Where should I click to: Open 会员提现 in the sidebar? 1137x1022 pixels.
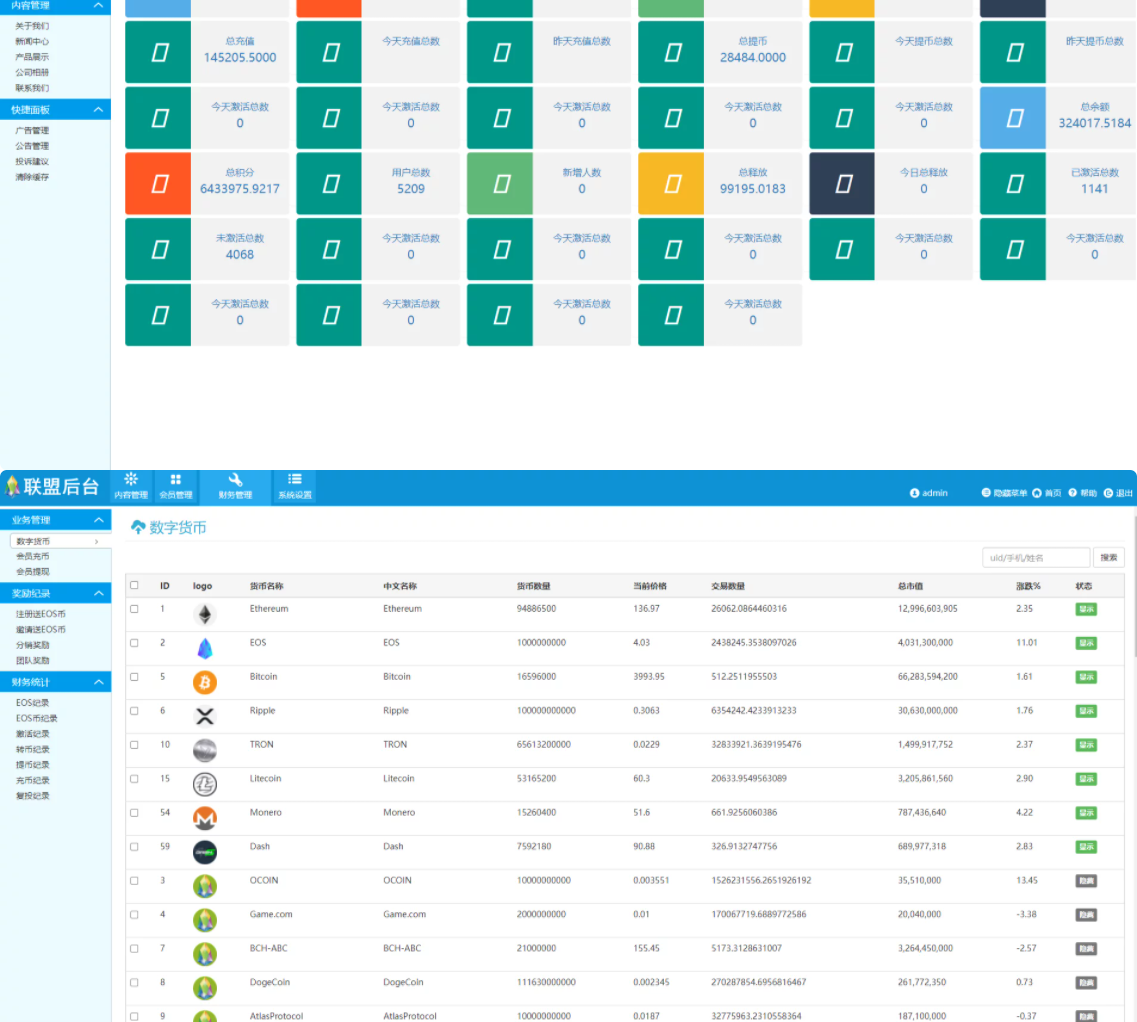(33, 572)
